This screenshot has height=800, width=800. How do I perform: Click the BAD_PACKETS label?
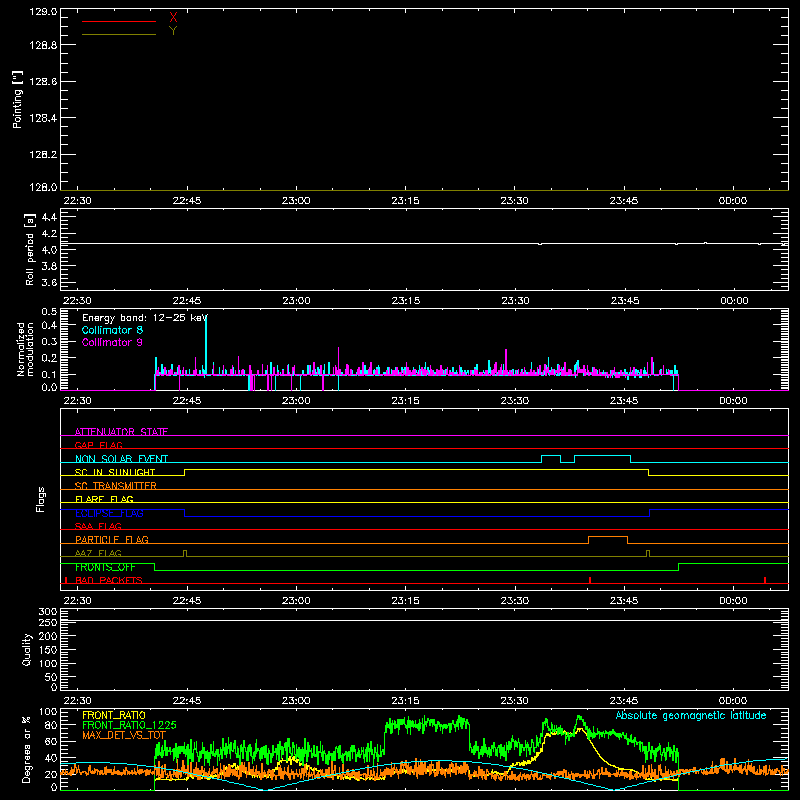(x=109, y=580)
